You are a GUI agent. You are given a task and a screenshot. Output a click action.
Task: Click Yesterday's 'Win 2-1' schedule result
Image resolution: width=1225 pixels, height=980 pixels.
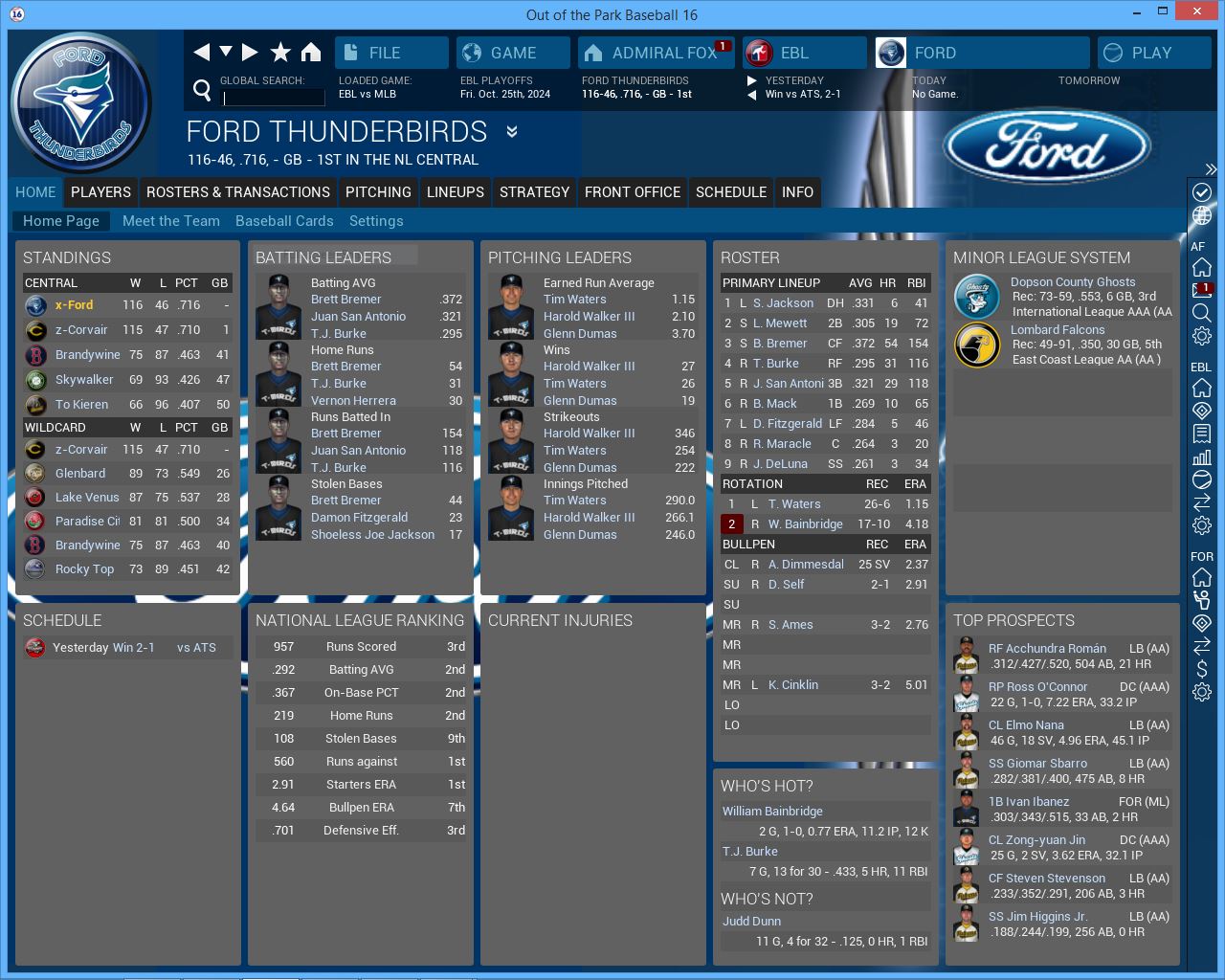tap(134, 648)
